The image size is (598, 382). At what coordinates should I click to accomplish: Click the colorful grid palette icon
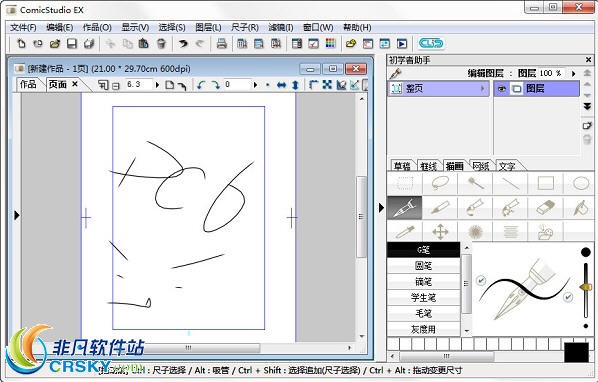tap(330, 43)
